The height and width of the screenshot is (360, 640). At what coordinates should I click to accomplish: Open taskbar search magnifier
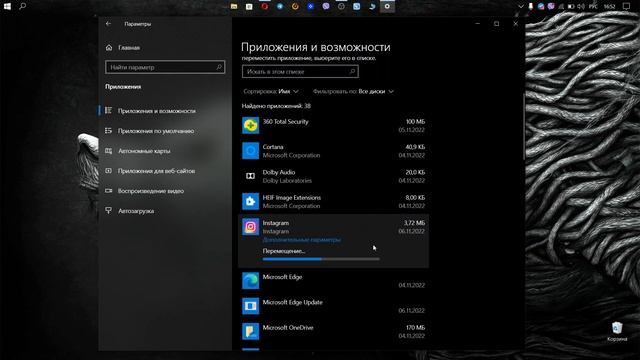coord(22,6)
